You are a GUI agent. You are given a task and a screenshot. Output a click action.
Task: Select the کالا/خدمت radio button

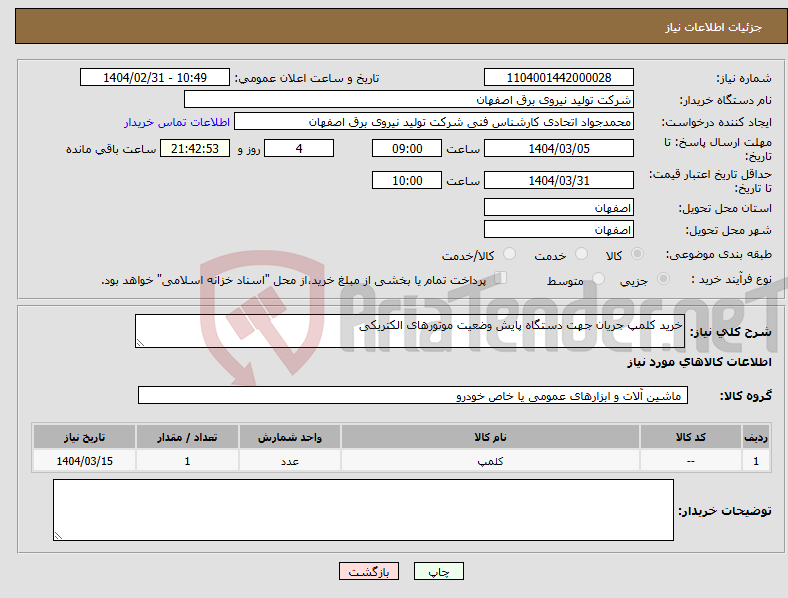tap(510, 254)
